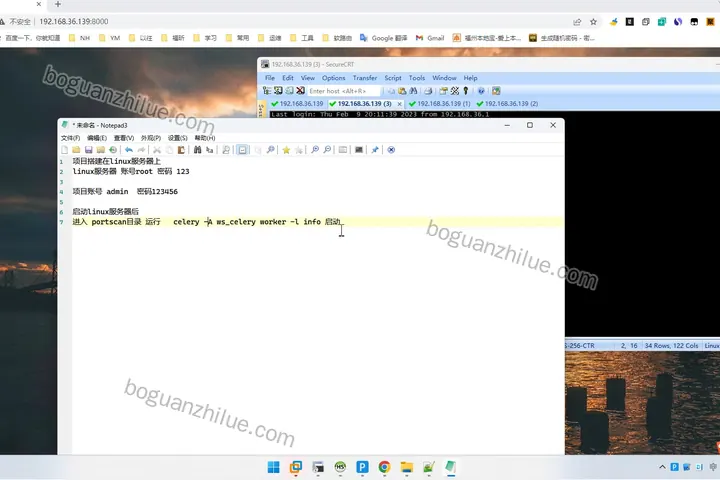
Task: Save the document with the floppy icon
Action: tap(89, 150)
